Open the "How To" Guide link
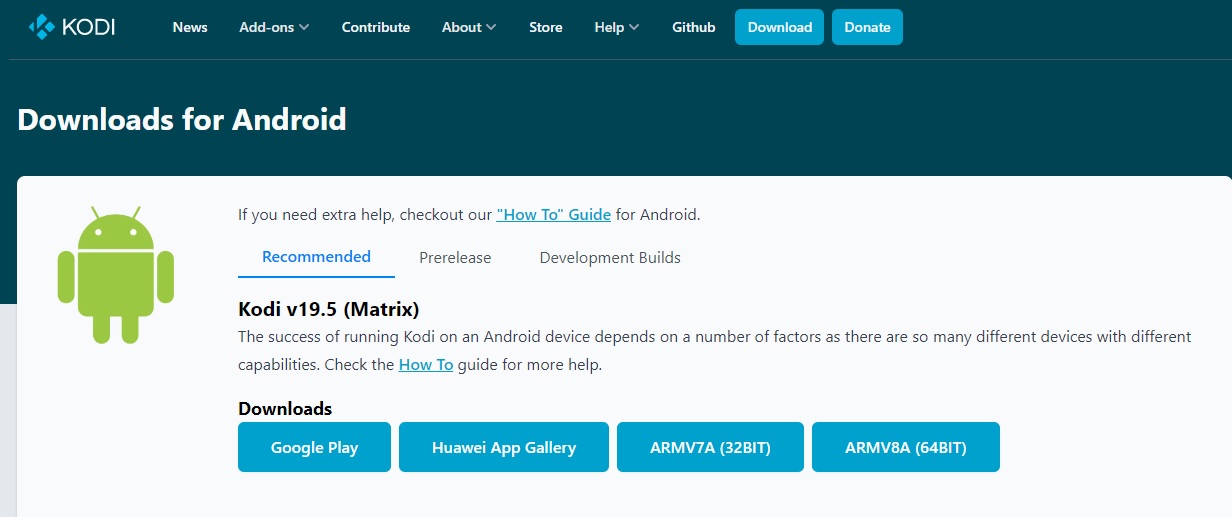Image resolution: width=1232 pixels, height=517 pixels. pyautogui.click(x=554, y=214)
